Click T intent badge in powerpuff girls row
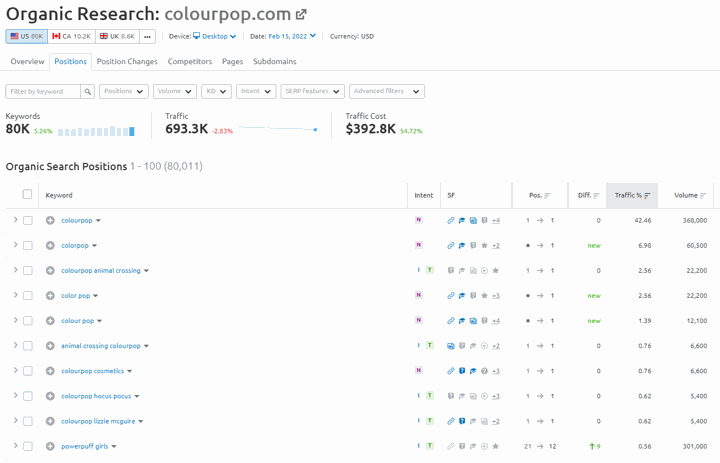 tap(430, 446)
